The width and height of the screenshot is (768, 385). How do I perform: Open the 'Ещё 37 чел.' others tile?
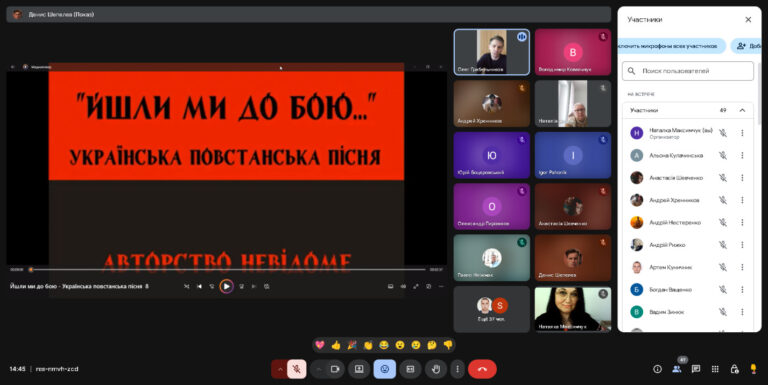point(492,310)
